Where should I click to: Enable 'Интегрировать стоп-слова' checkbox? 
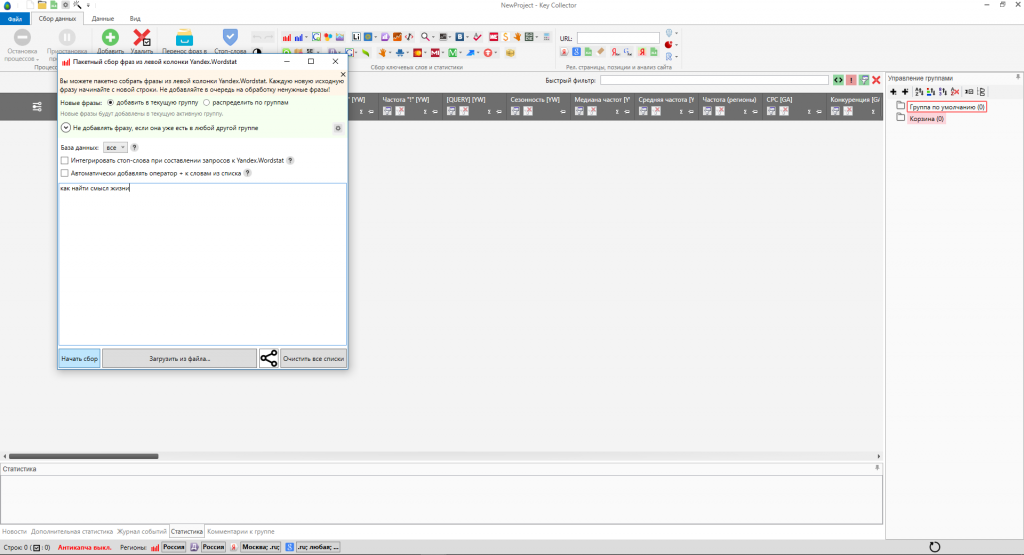pos(65,160)
